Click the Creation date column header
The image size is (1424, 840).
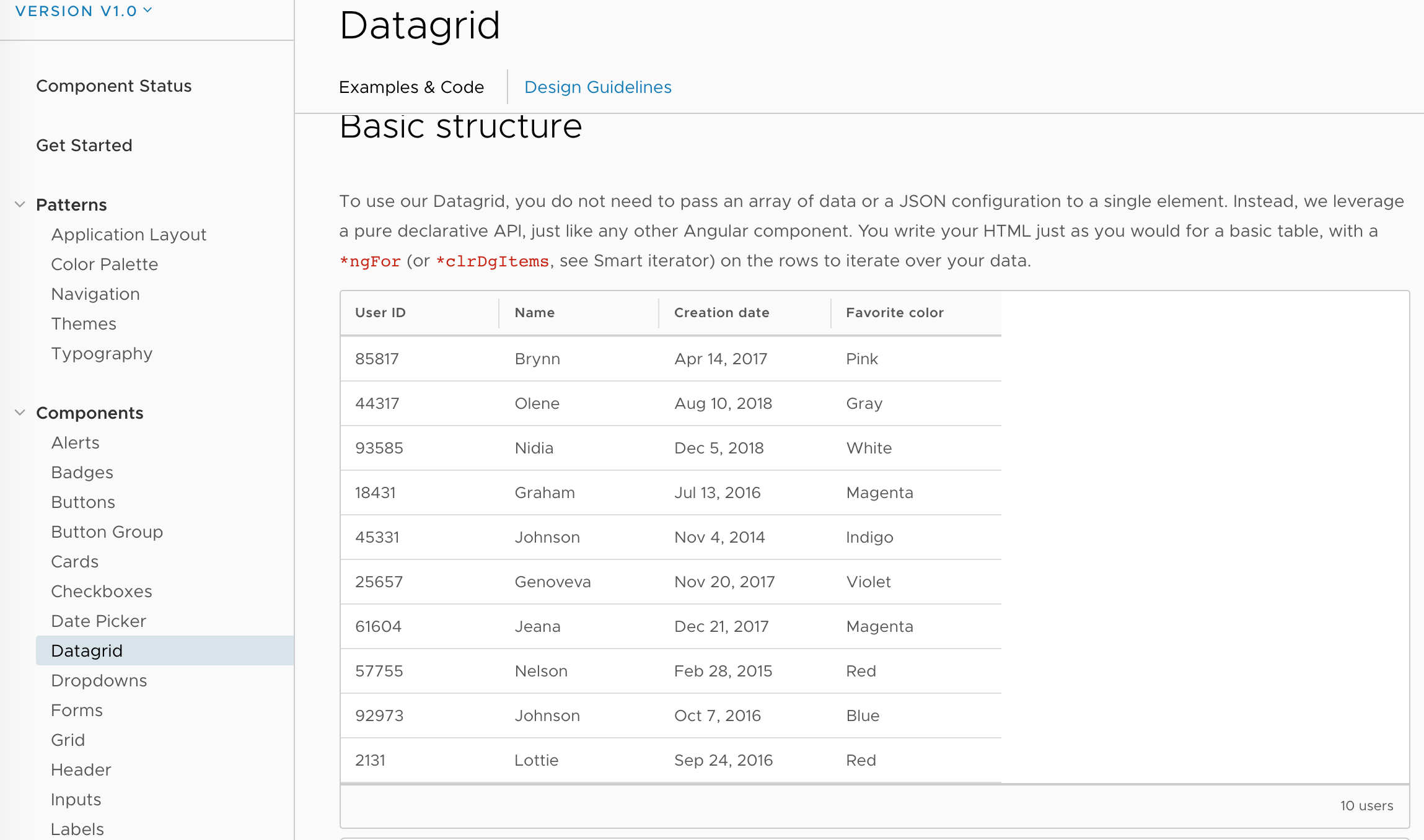[x=721, y=313]
